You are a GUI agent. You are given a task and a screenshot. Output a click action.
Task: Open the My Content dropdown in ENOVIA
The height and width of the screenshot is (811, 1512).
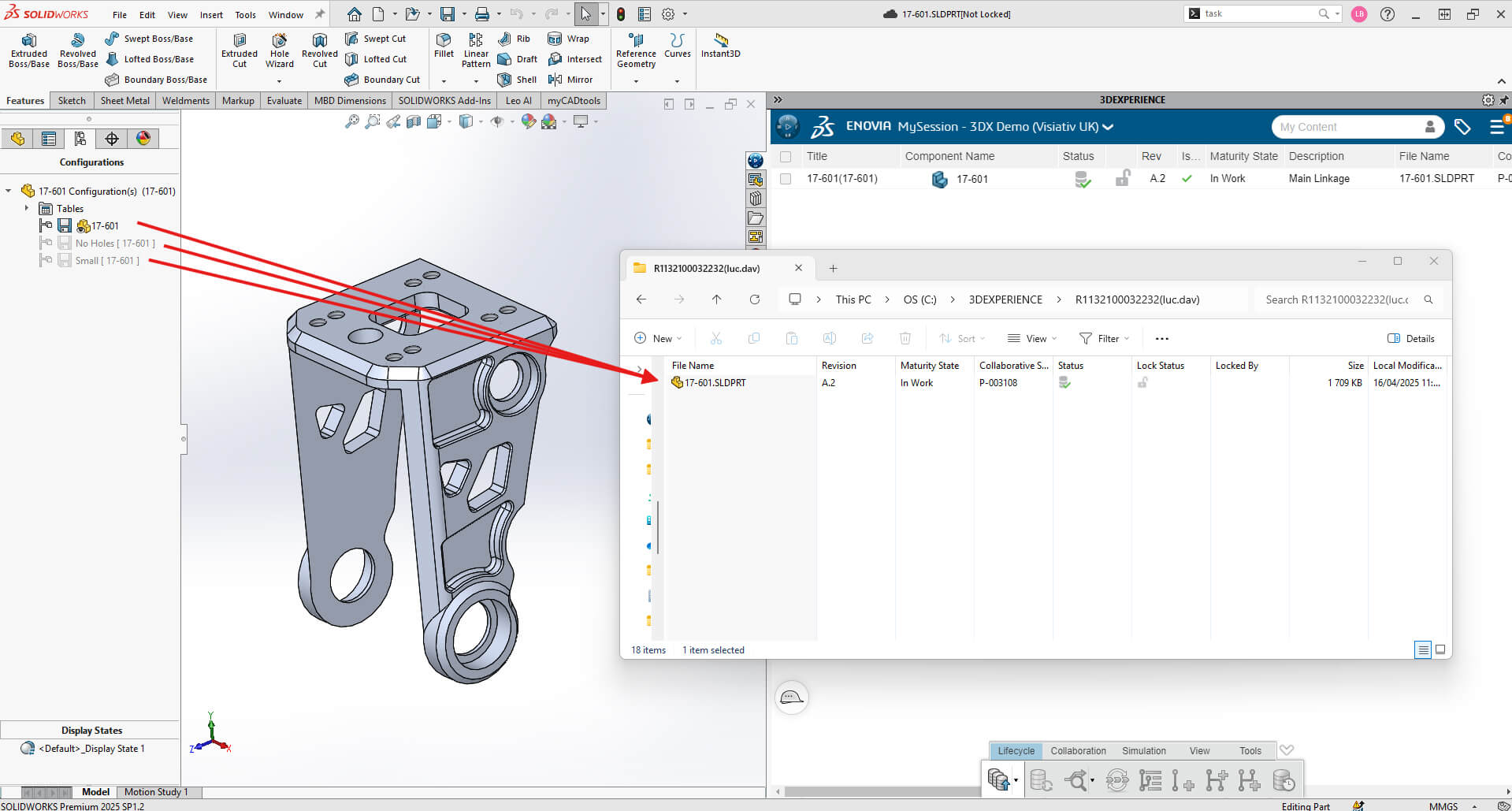coord(1430,126)
